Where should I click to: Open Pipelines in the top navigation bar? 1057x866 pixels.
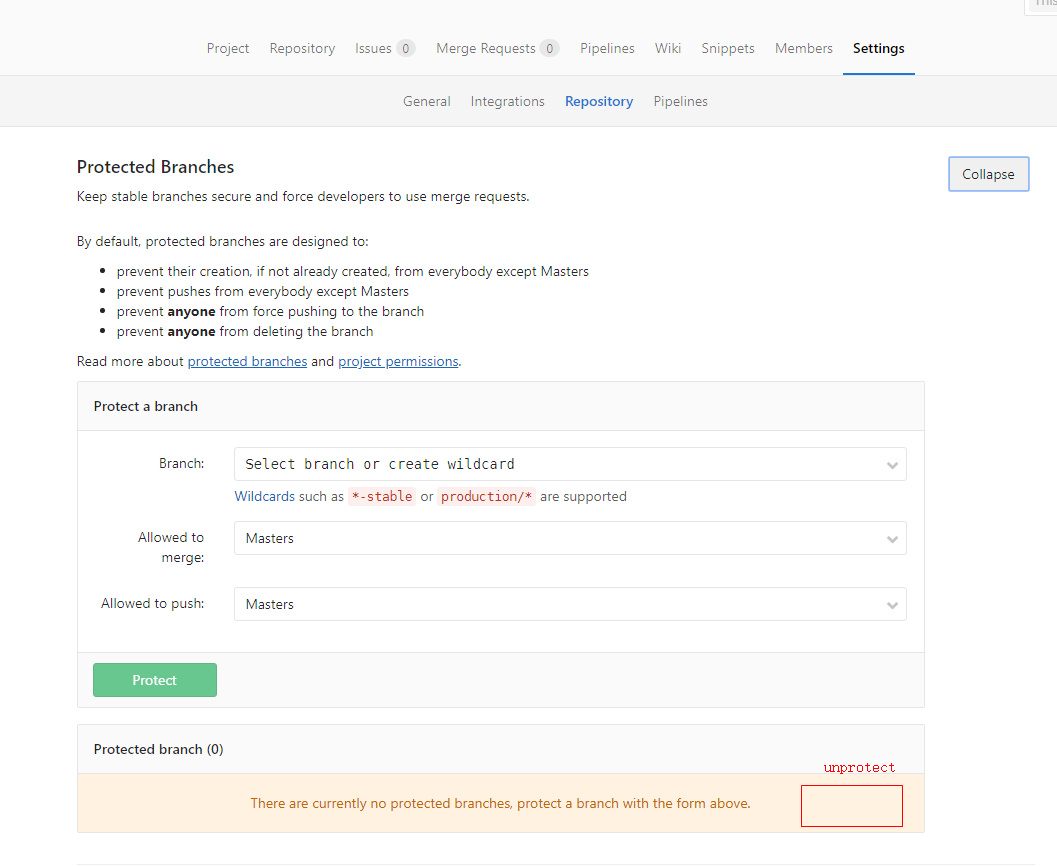point(607,48)
